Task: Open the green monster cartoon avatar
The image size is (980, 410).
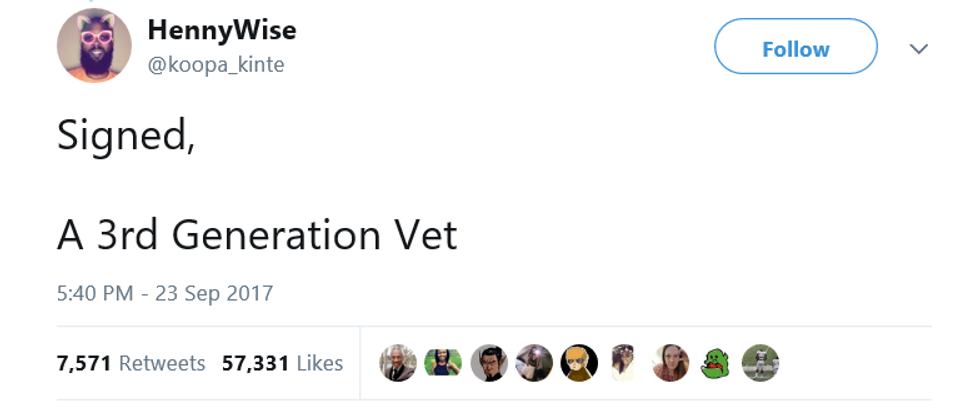Action: click(715, 363)
